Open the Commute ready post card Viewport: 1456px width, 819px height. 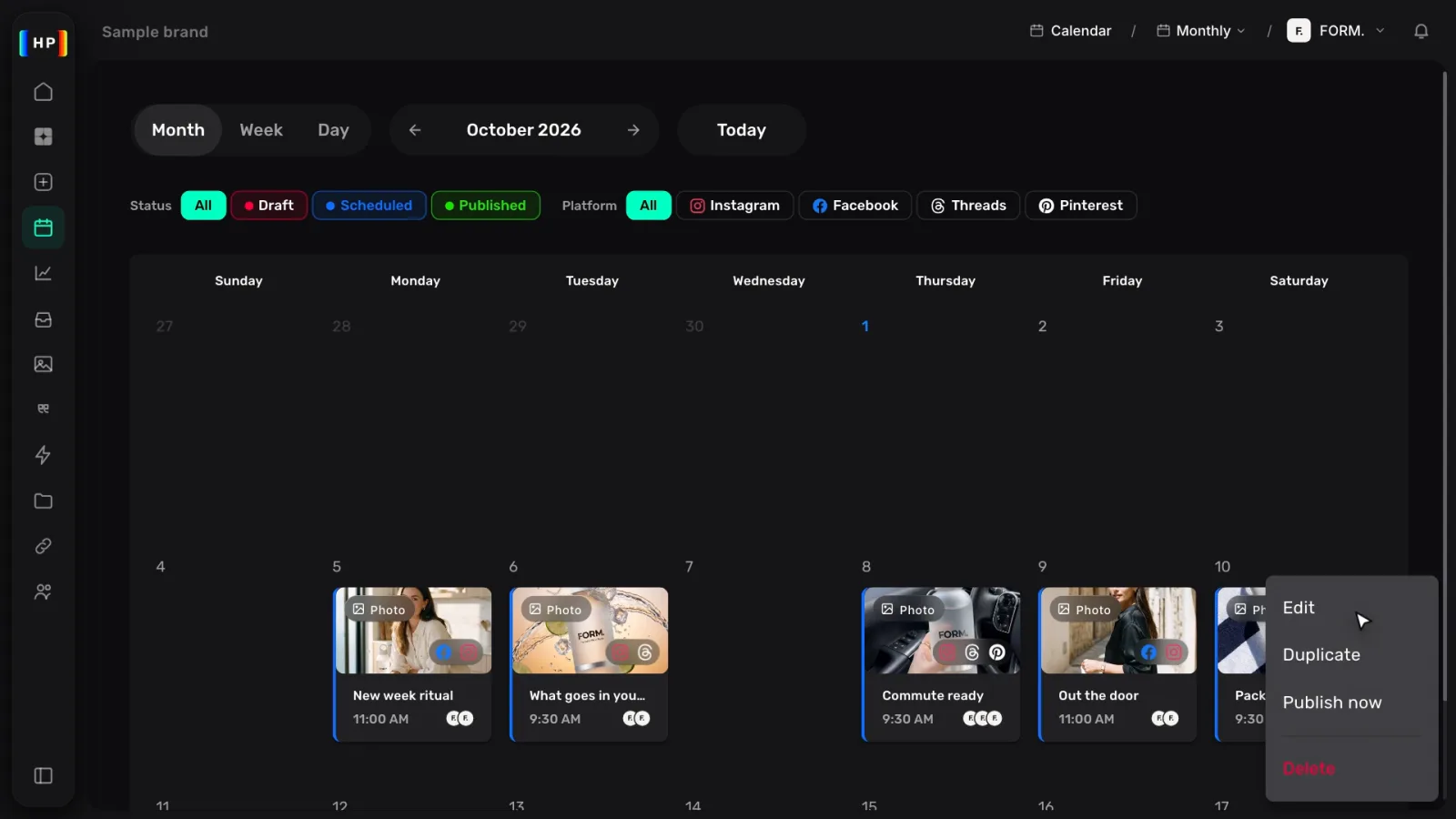[941, 664]
